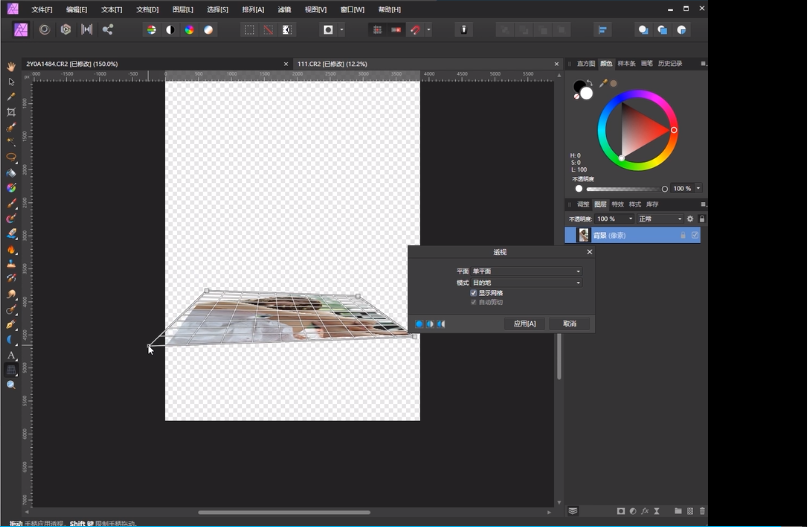Toggle Quick Mask button in toolbar
This screenshot has width=808, height=527.
pyautogui.click(x=328, y=30)
